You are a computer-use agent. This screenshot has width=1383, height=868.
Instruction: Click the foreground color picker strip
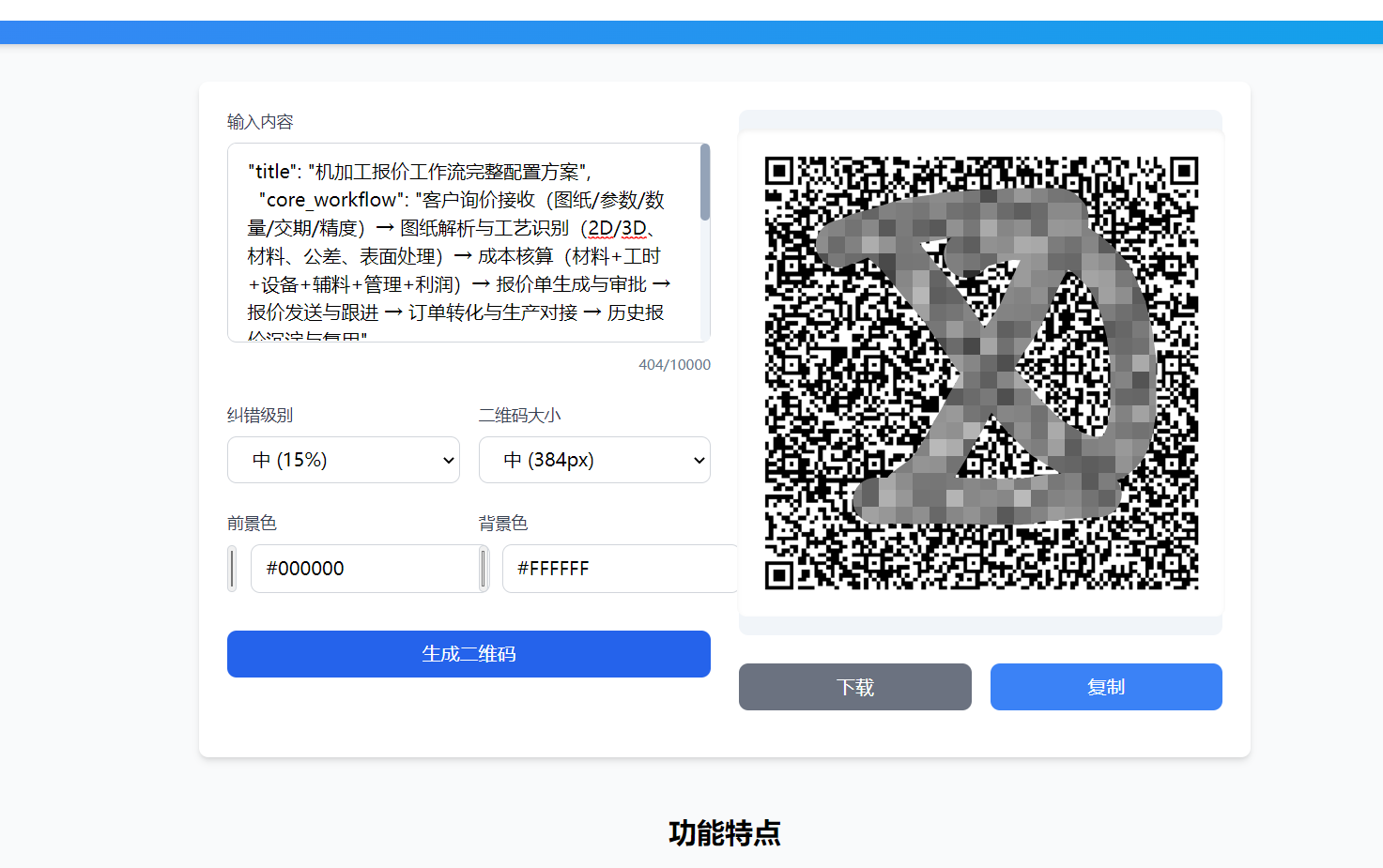[x=232, y=569]
